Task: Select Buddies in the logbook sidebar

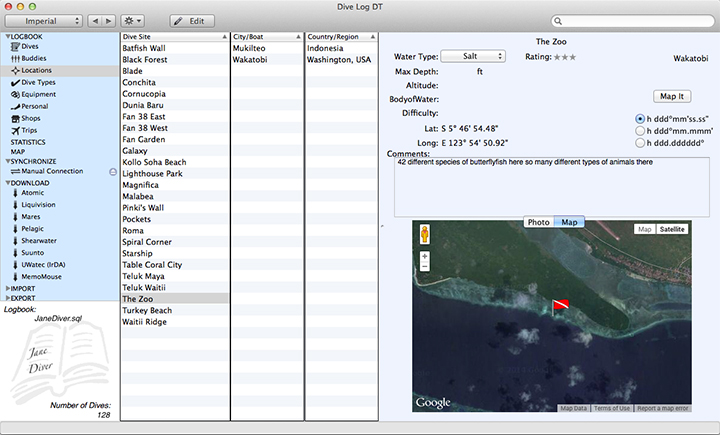Action: pyautogui.click(x=33, y=59)
